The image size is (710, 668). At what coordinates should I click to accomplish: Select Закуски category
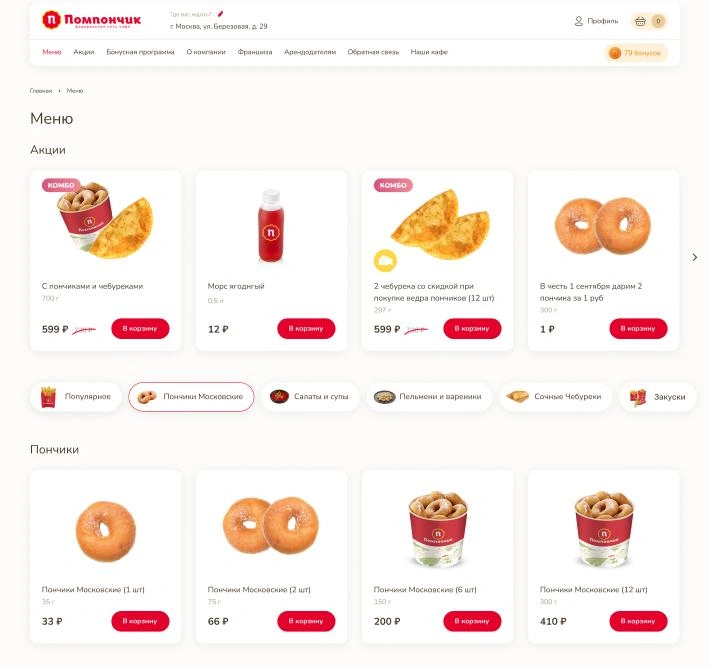[657, 397]
